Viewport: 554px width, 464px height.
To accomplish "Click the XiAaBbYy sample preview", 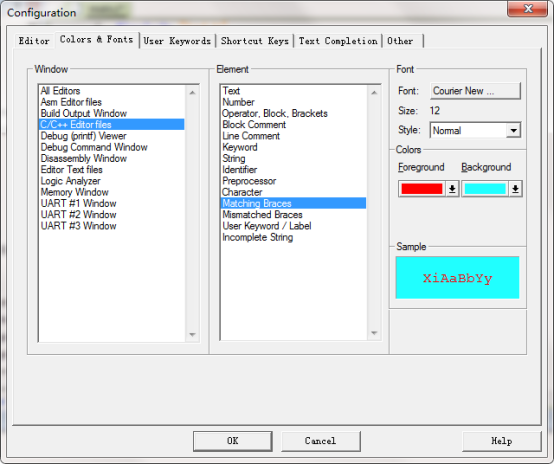I will [x=458, y=278].
